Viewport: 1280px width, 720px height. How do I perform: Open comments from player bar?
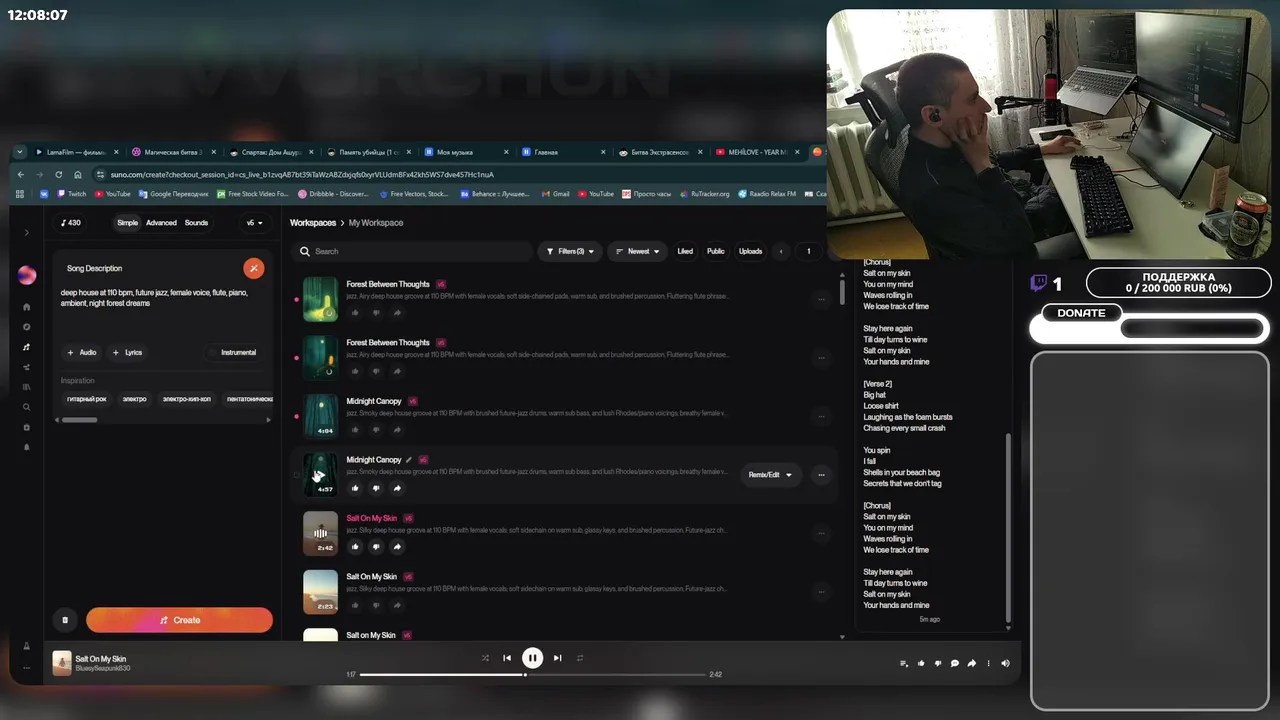click(x=954, y=663)
